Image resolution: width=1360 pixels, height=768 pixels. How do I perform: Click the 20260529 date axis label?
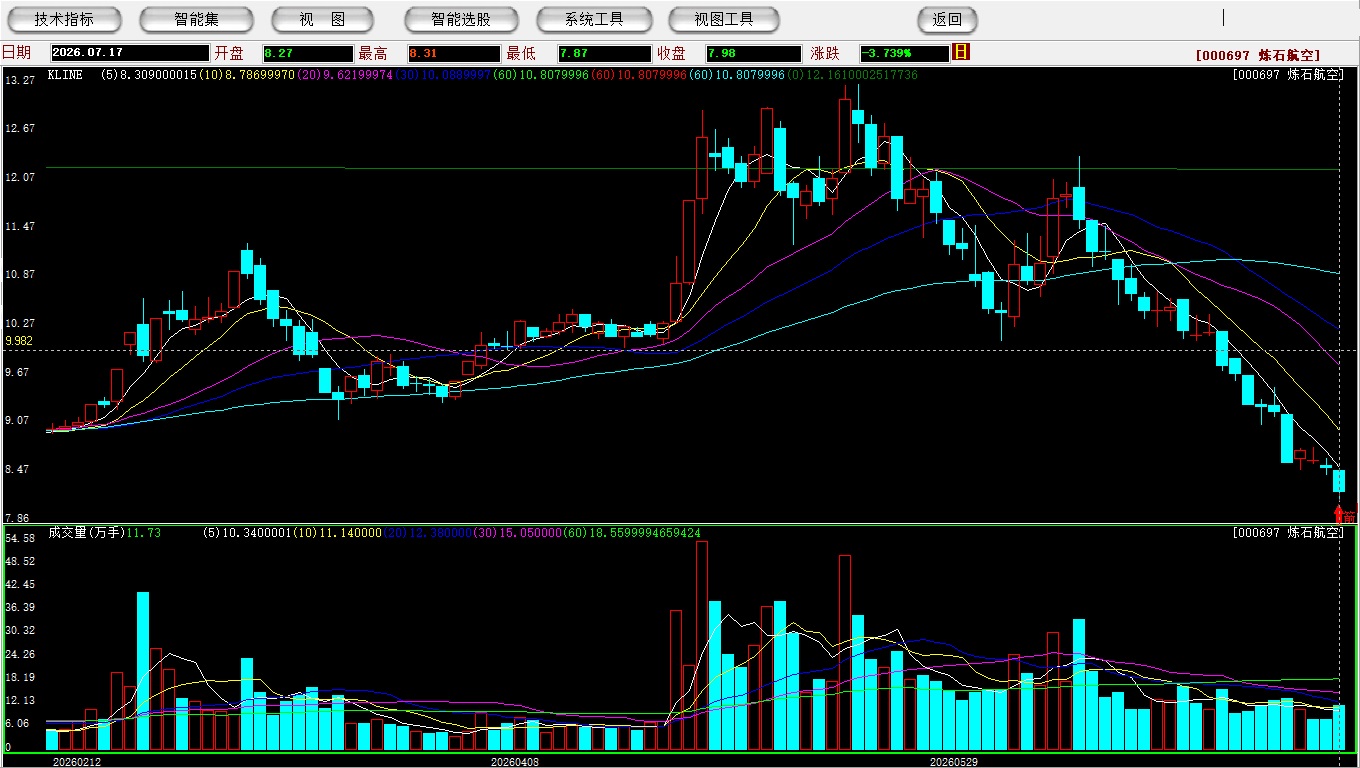click(953, 761)
